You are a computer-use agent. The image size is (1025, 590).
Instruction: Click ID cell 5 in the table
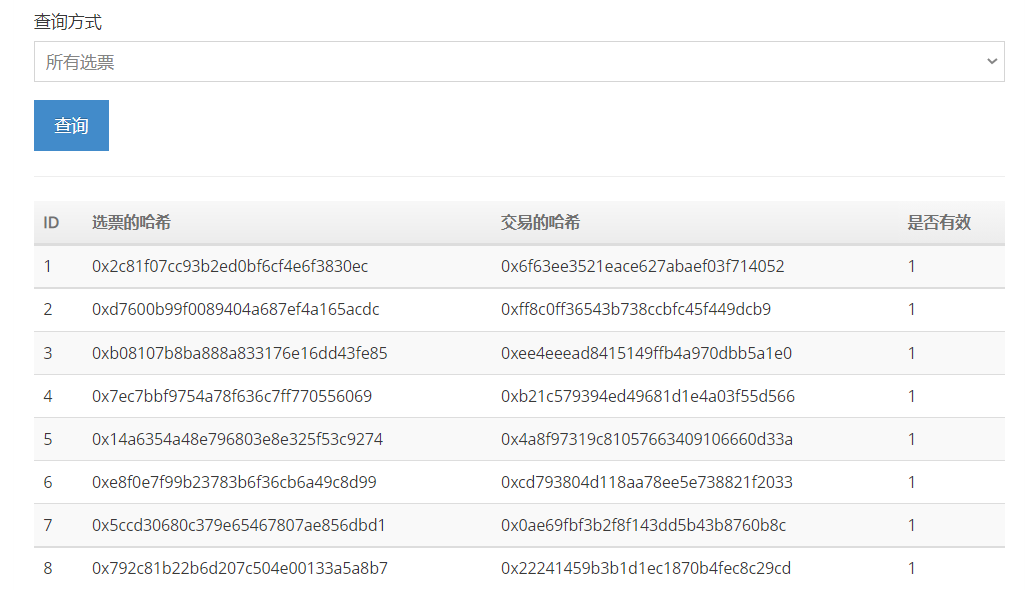(48, 439)
